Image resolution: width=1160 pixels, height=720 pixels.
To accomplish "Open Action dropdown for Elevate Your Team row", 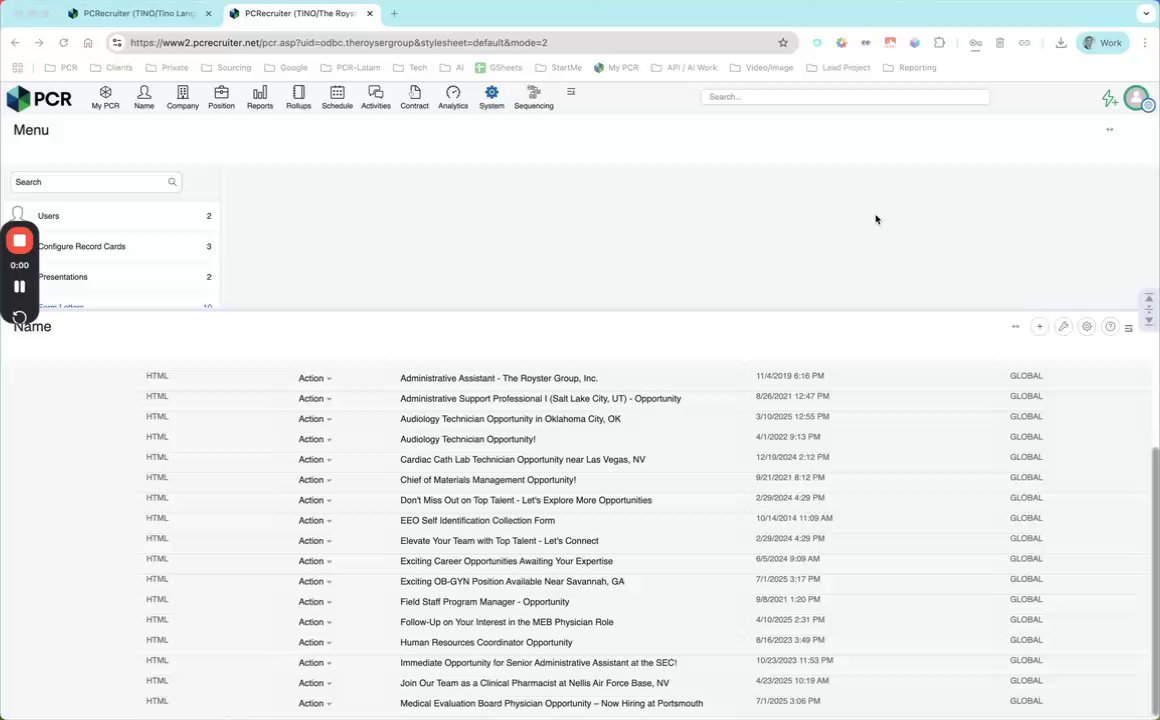I will coord(314,541).
